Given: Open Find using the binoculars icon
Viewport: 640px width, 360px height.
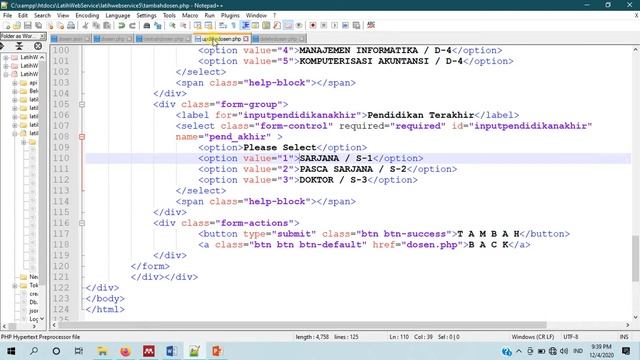Looking at the screenshot, I should click(x=147, y=25).
